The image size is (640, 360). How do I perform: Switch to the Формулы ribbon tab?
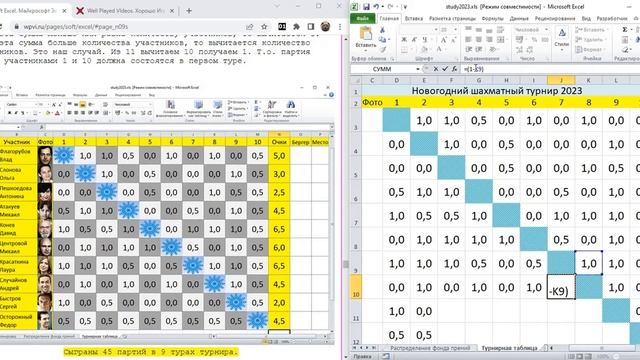[x=492, y=18]
